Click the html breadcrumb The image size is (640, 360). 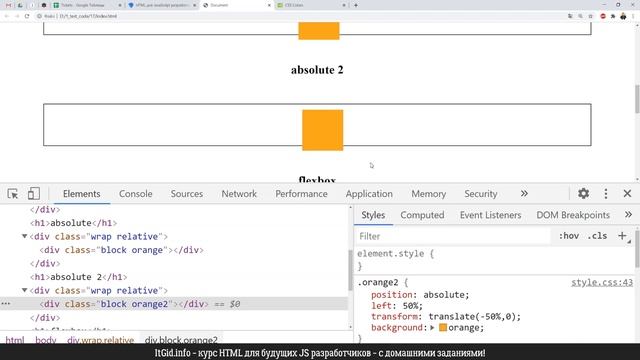tap(15, 340)
